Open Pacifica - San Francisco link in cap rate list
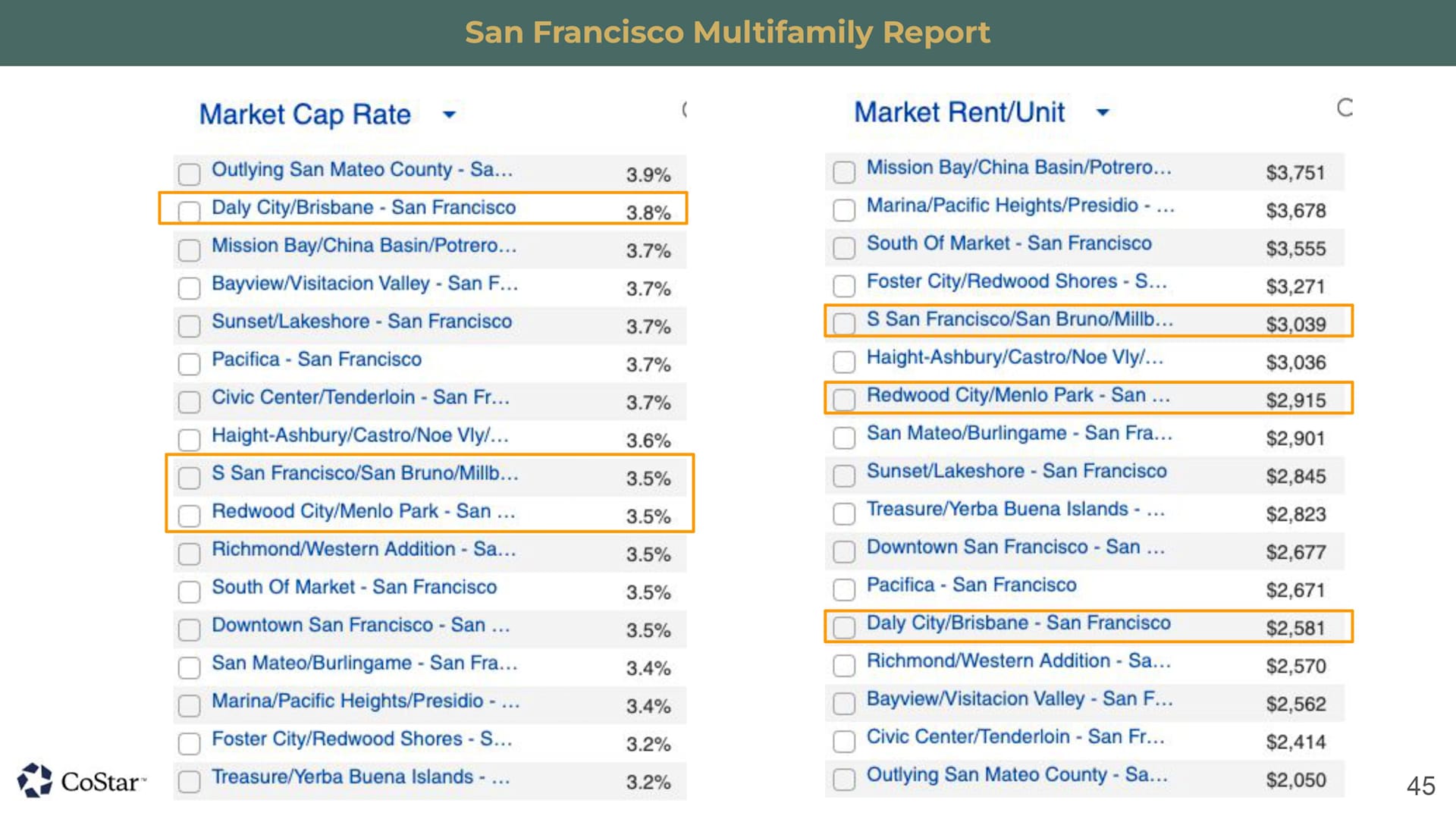Screen dimensions: 1456x819 tap(316, 359)
